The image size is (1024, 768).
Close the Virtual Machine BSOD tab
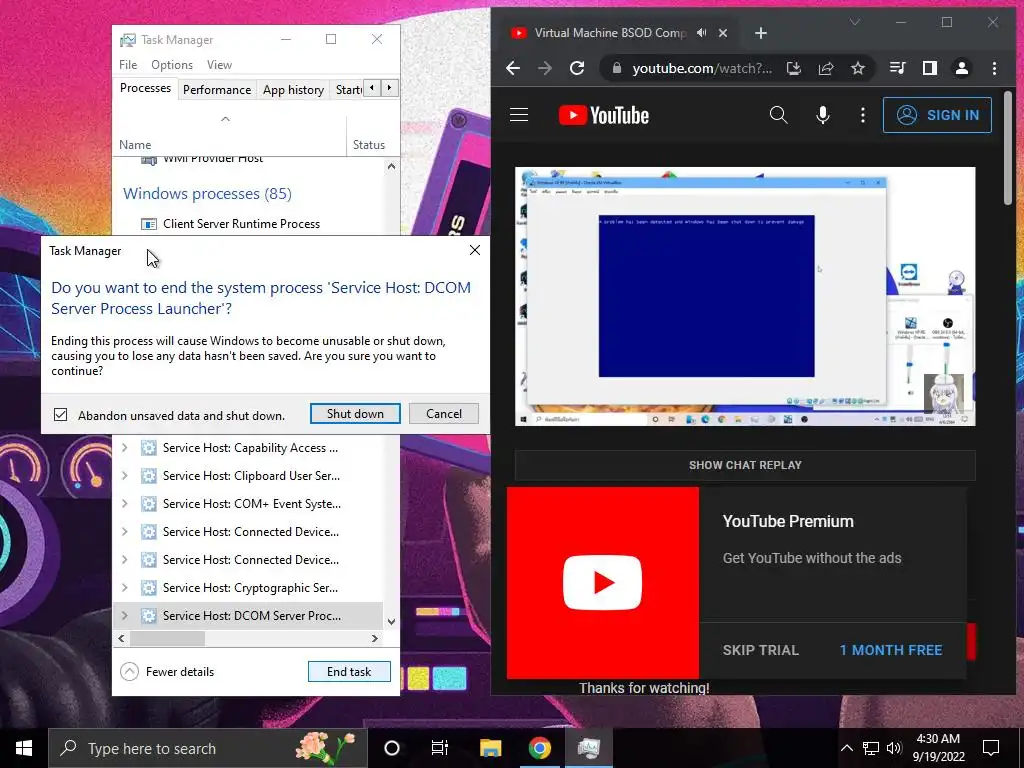tap(723, 33)
